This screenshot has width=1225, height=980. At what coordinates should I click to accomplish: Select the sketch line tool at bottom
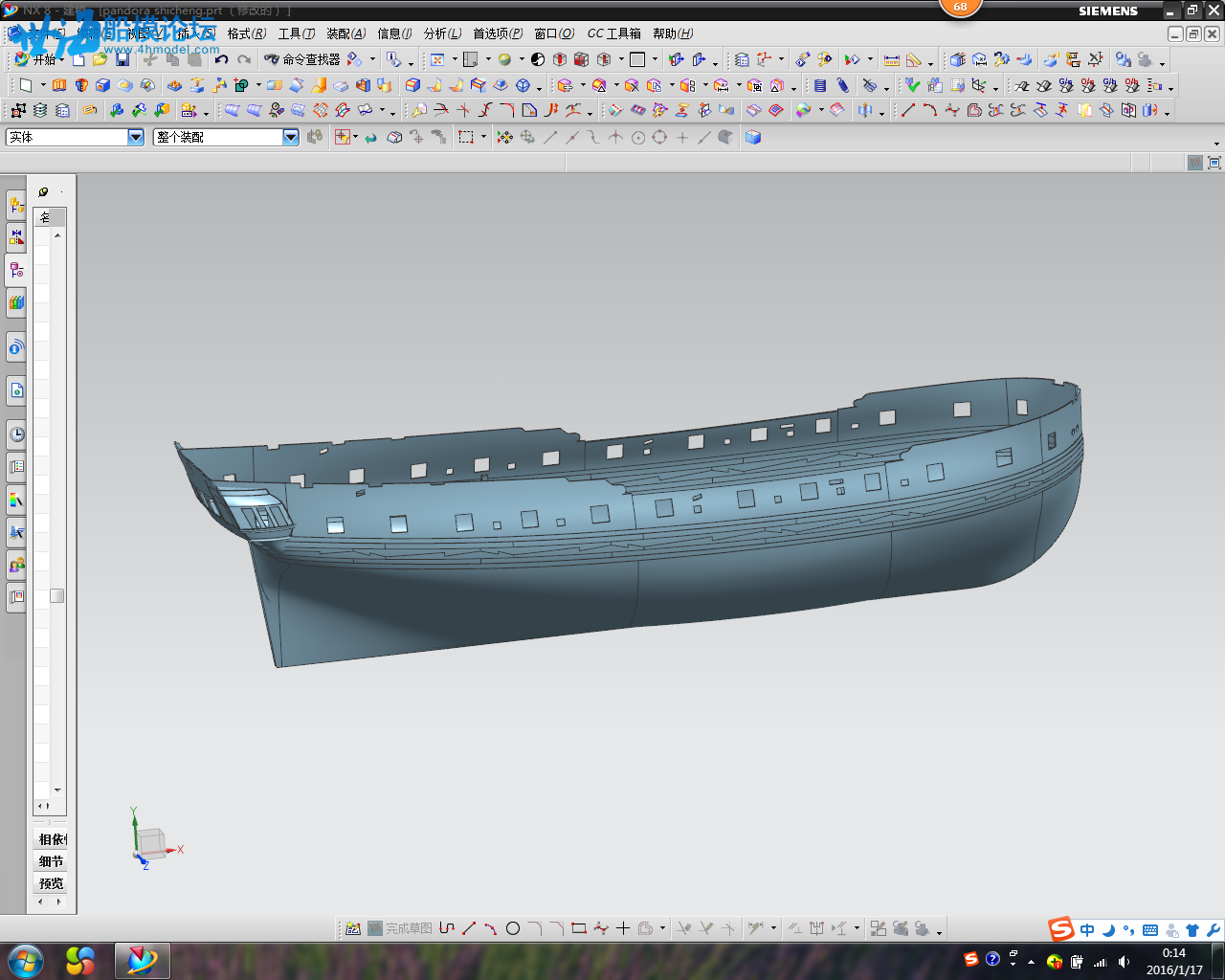tap(469, 928)
